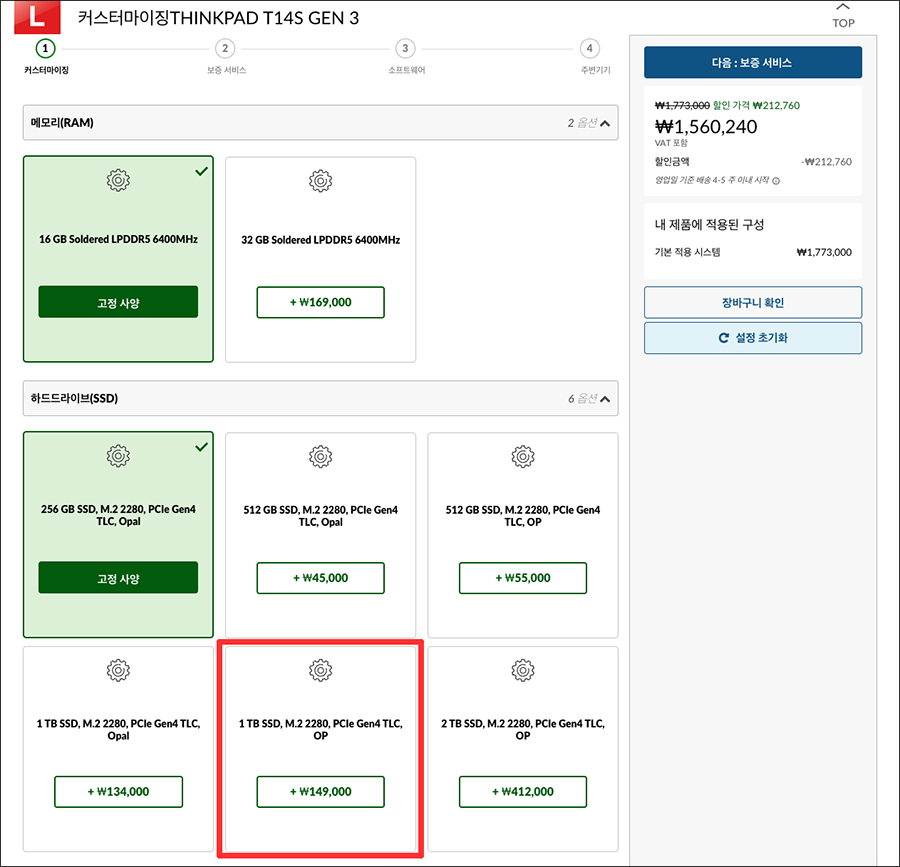Add 32 GB memory for +₩169,000
The width and height of the screenshot is (900, 867).
[x=320, y=302]
